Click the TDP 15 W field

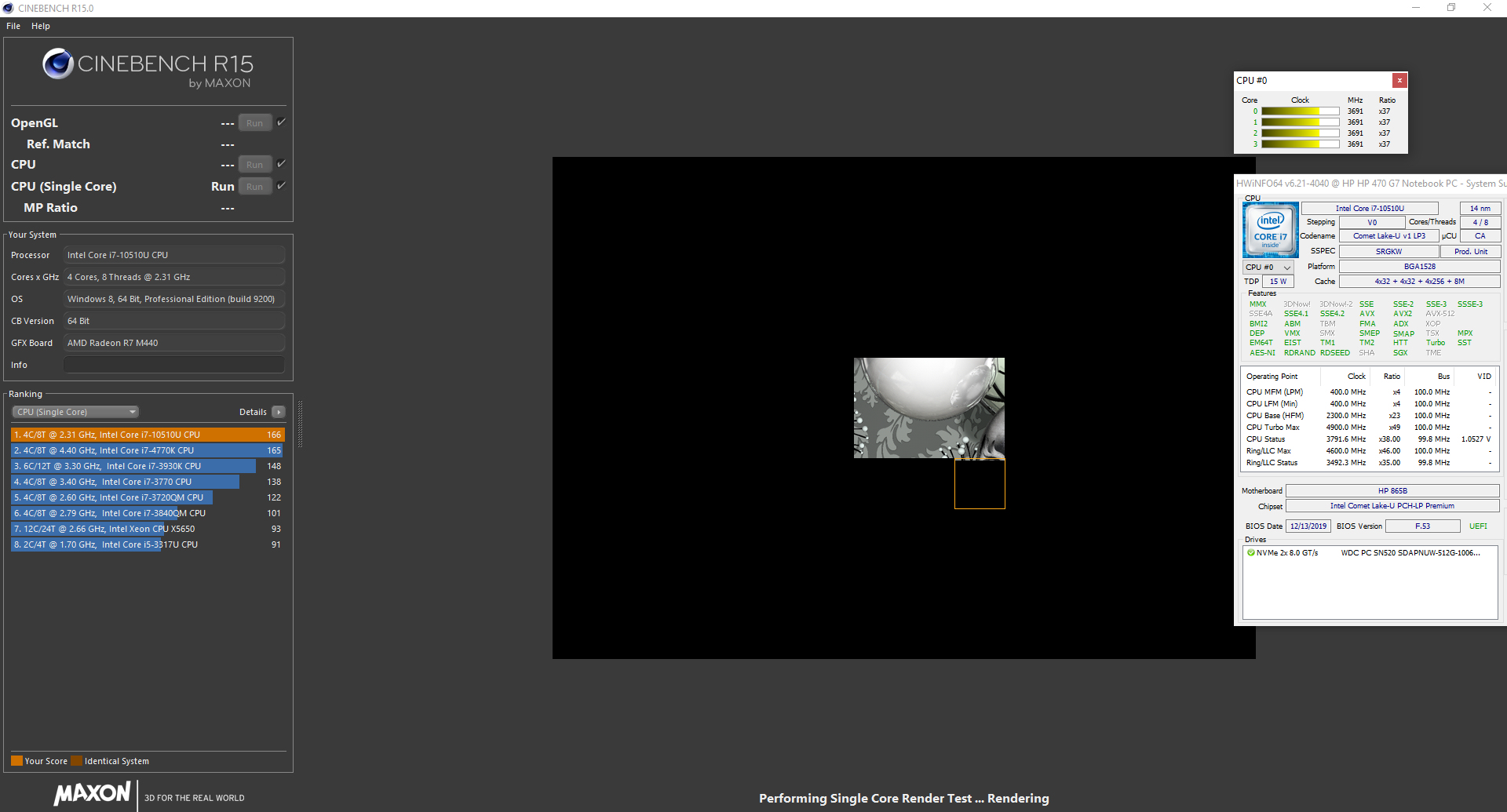(x=1278, y=282)
